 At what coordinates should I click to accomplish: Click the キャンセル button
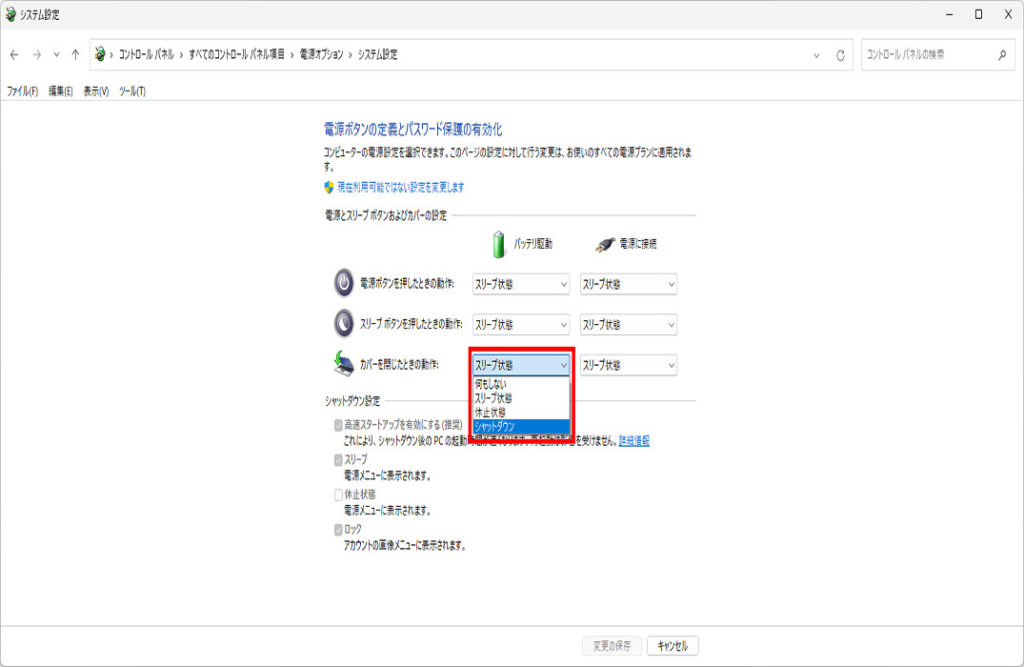pyautogui.click(x=673, y=646)
